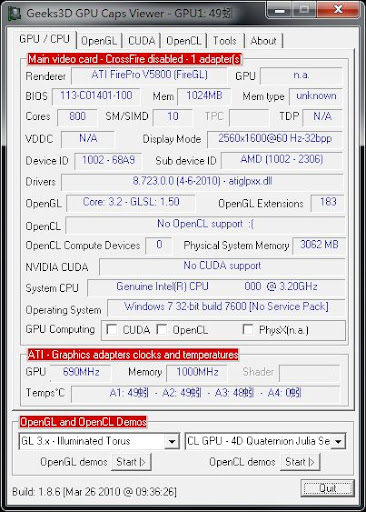The height and width of the screenshot is (512, 366).
Task: Click the Mem type field showing unknown
Action: tap(316, 96)
